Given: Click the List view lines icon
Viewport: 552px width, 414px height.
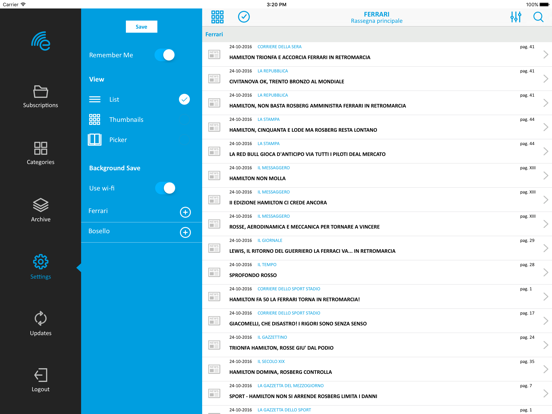Looking at the screenshot, I should click(94, 99).
